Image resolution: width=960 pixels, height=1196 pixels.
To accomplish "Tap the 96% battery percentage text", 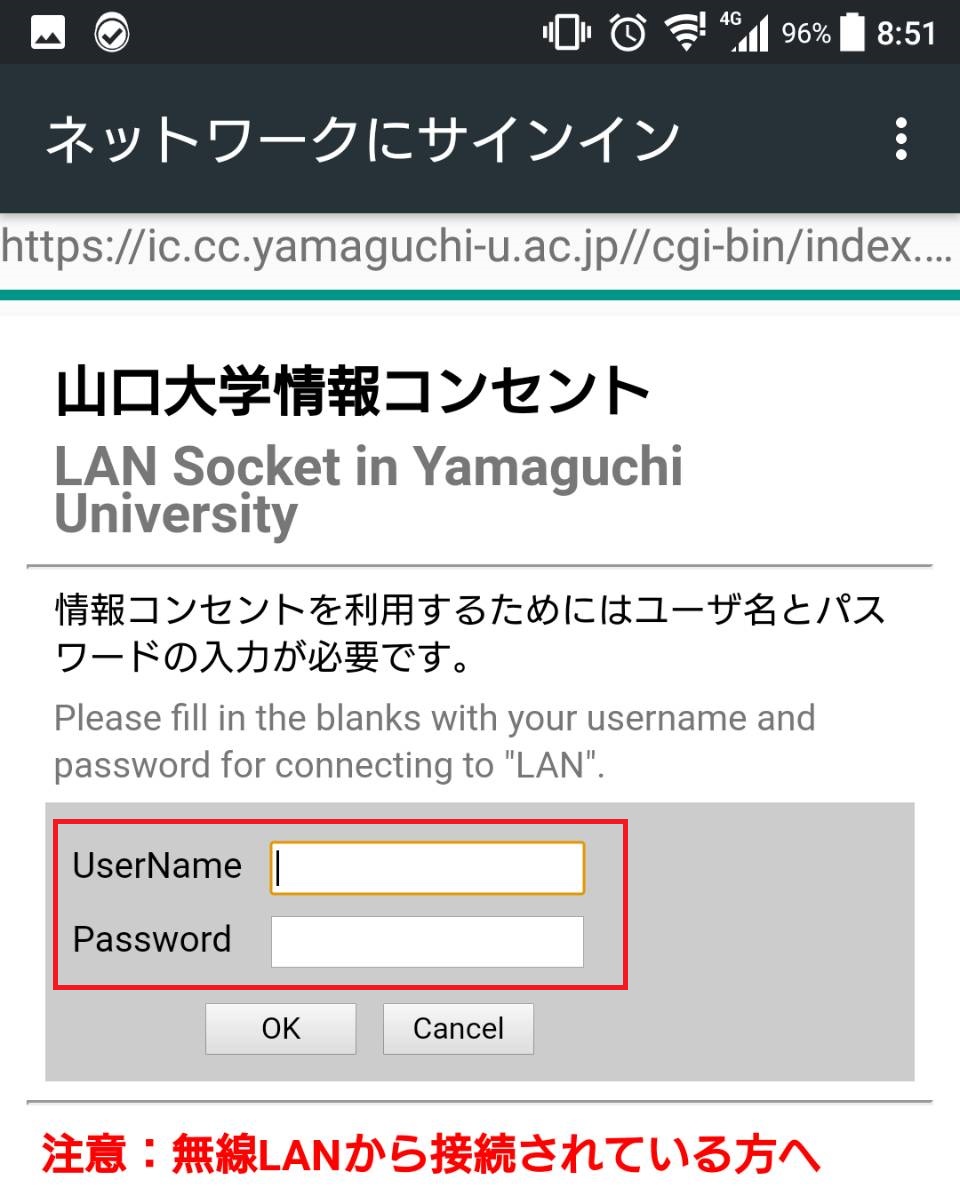I will pos(806,34).
